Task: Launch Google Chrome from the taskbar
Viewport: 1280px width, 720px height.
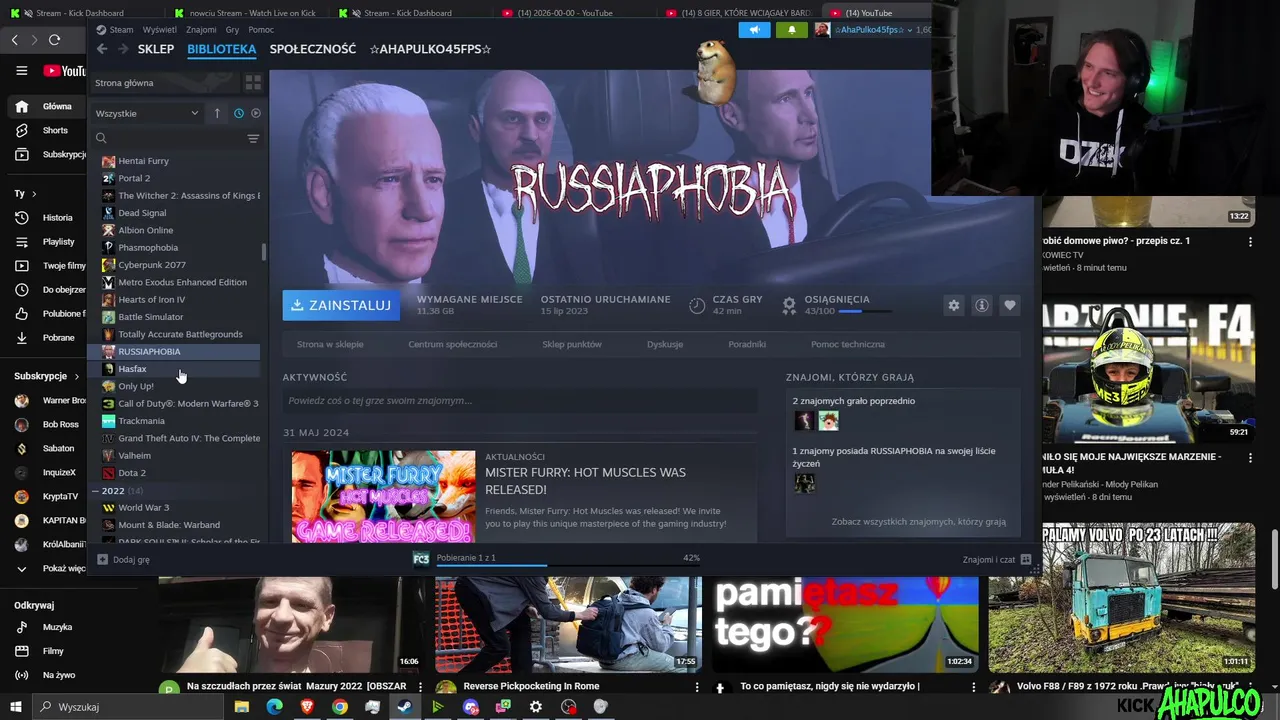Action: pyautogui.click(x=340, y=706)
